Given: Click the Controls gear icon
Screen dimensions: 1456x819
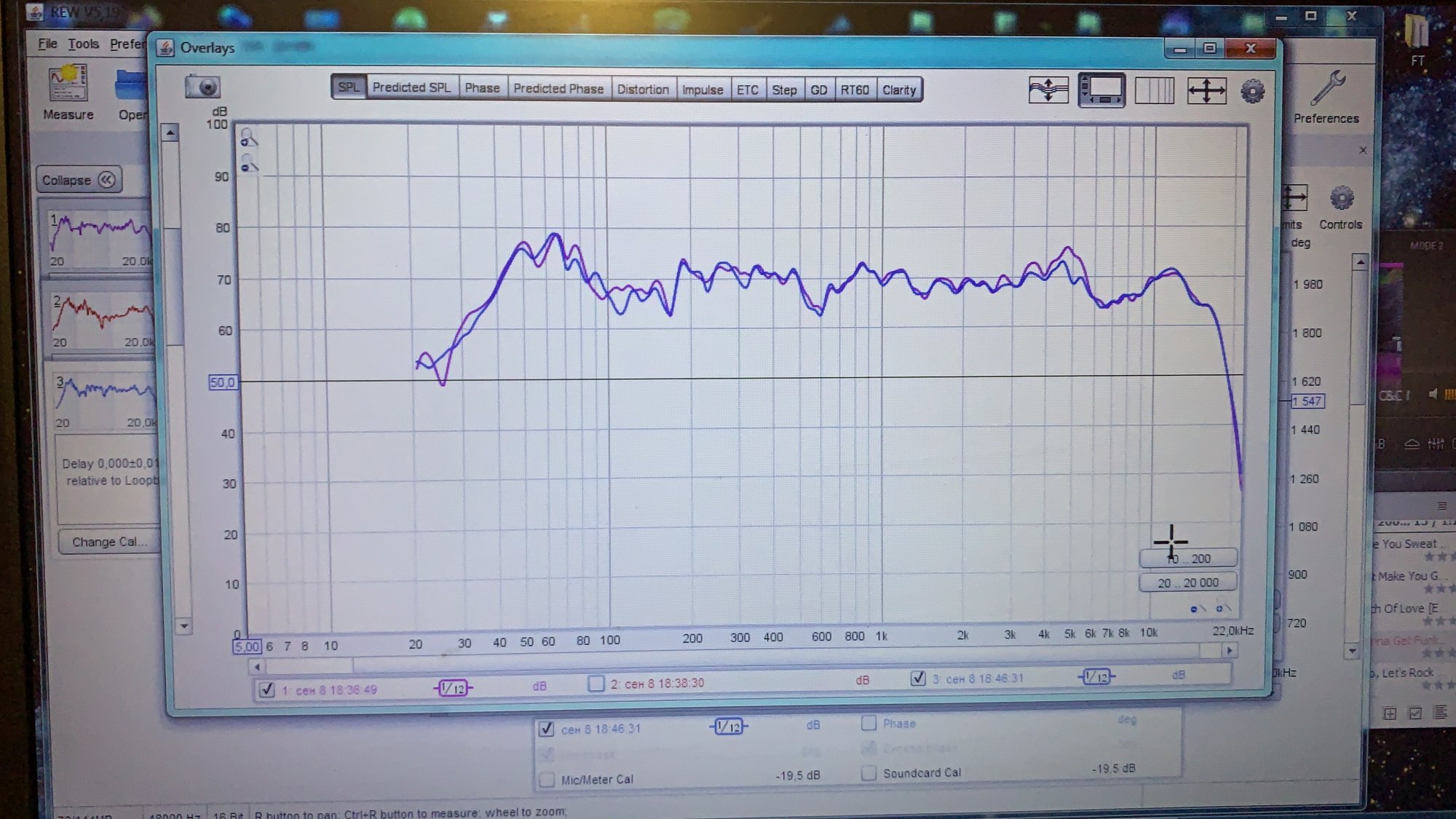Looking at the screenshot, I should (1341, 199).
